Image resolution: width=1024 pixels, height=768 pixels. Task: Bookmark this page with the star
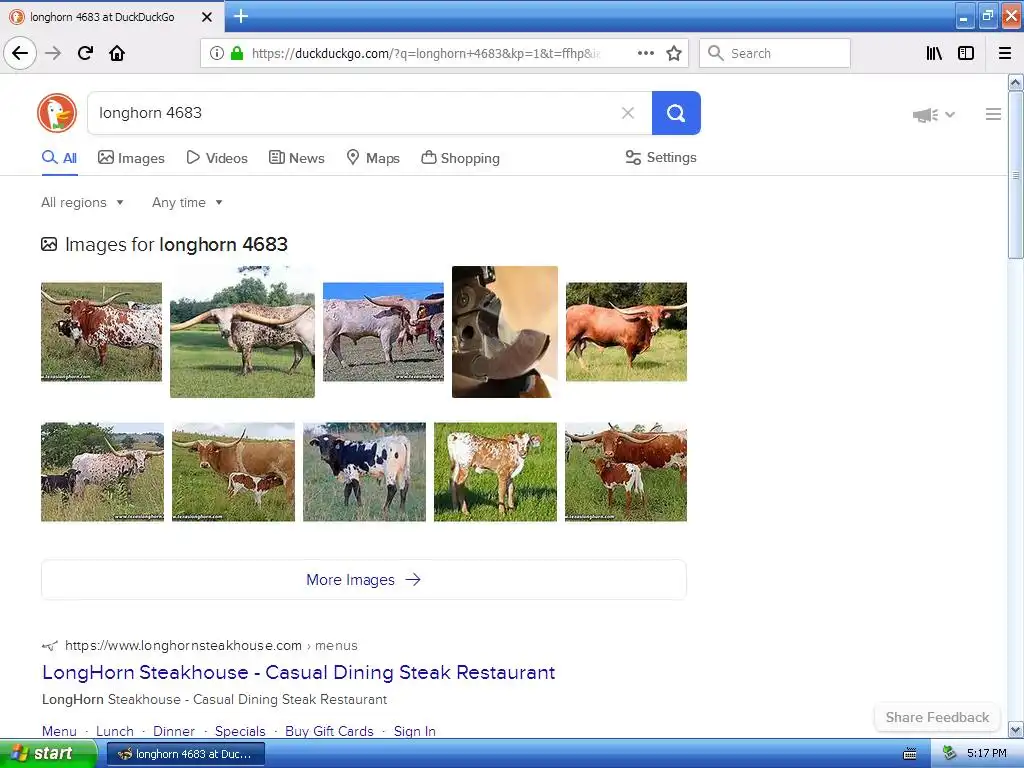[x=674, y=53]
